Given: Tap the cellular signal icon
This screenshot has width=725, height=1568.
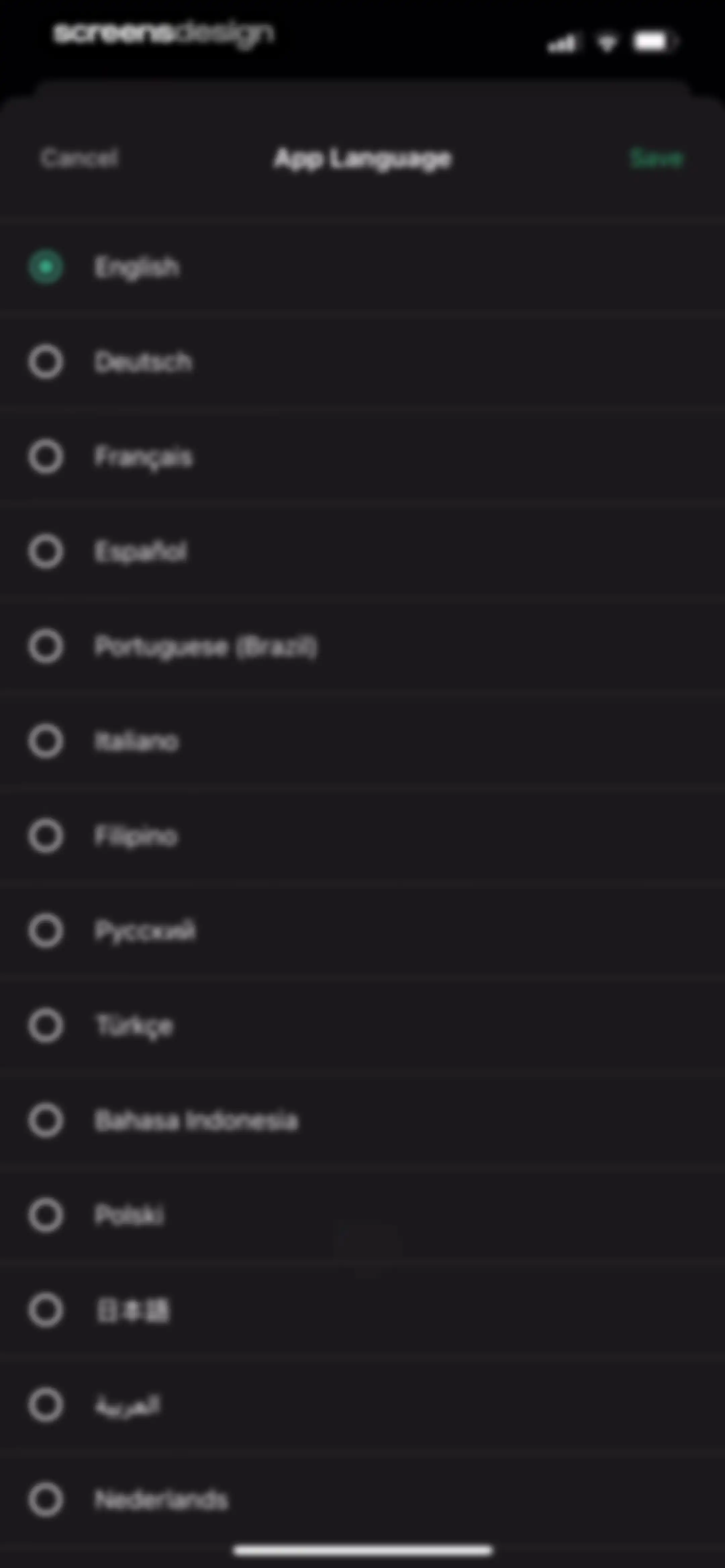Looking at the screenshot, I should tap(561, 43).
